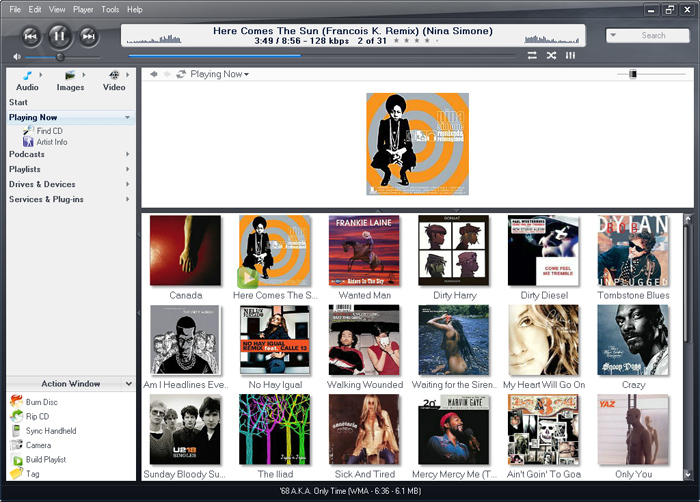Image resolution: width=700 pixels, height=502 pixels.
Task: Toggle shuffle mode icon
Action: [x=551, y=55]
